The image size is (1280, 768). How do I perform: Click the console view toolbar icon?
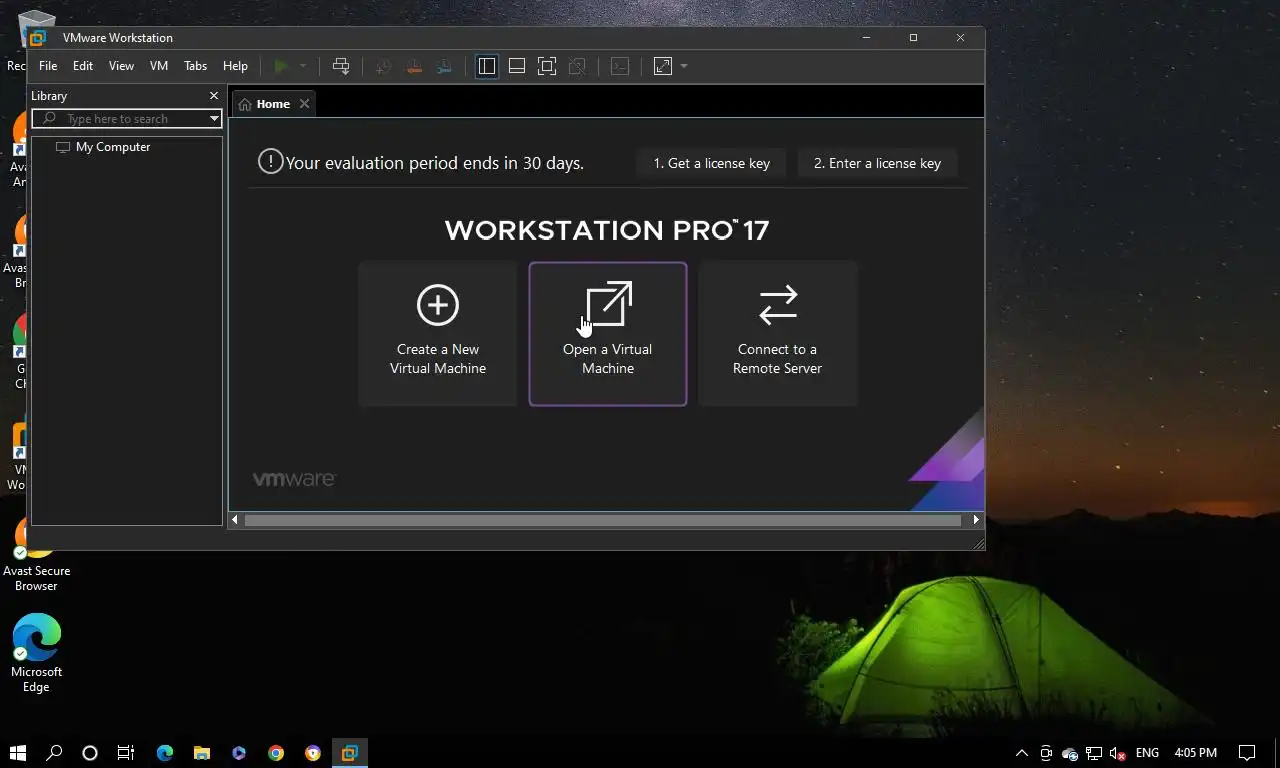[x=620, y=66]
